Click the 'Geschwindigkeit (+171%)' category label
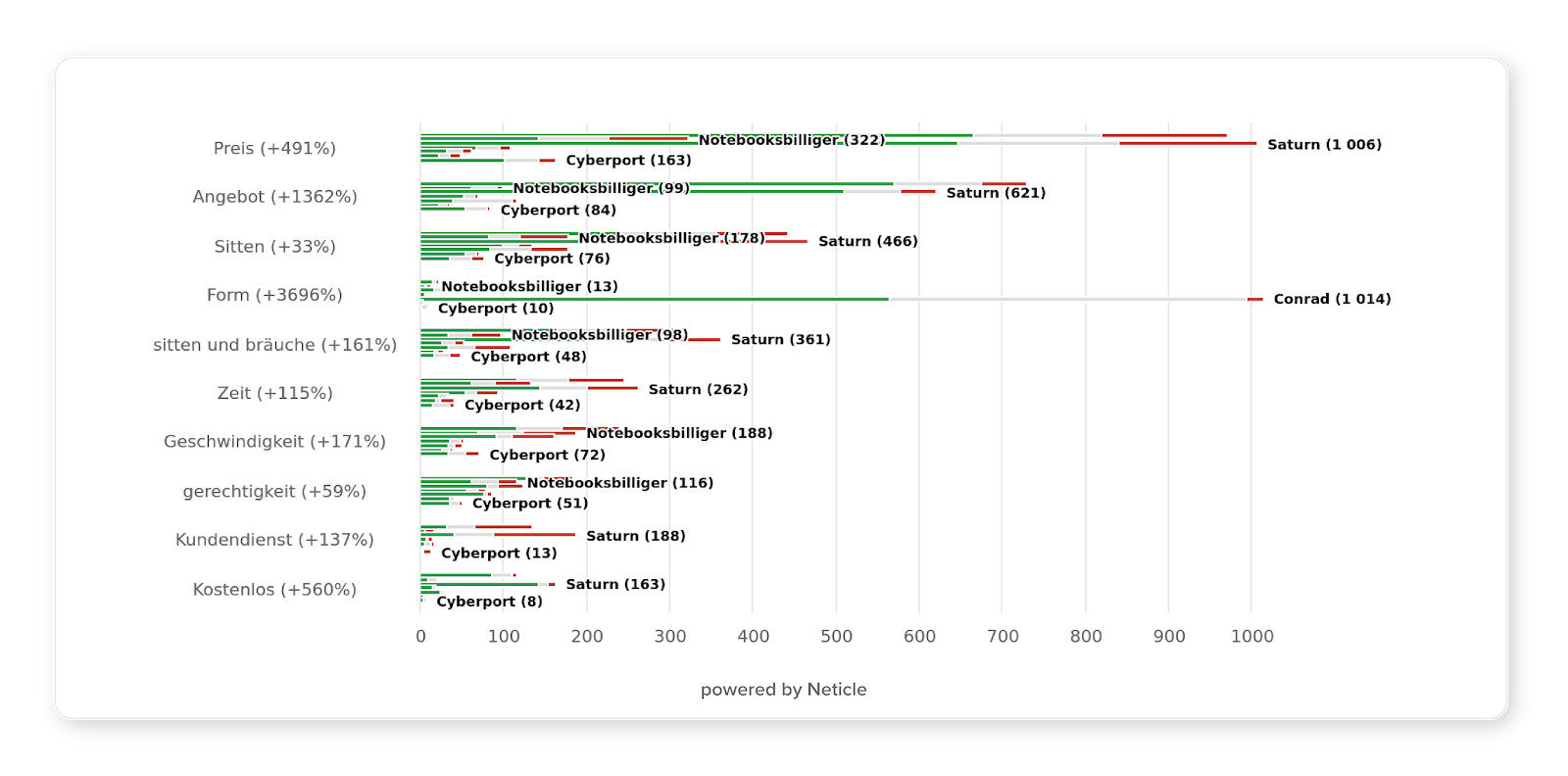The height and width of the screenshot is (776, 1568). tap(274, 442)
